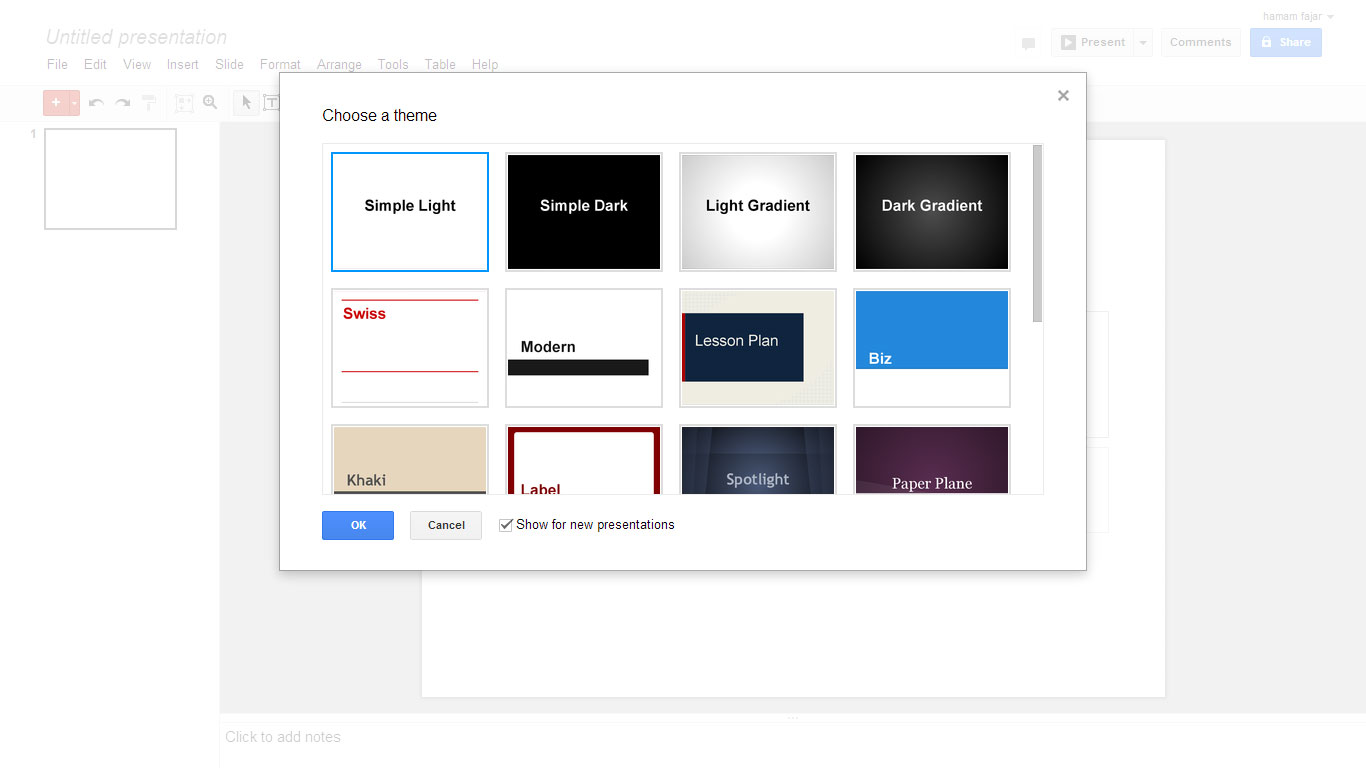Click the Zoom to fit icon
This screenshot has height=768, width=1366.
click(184, 102)
